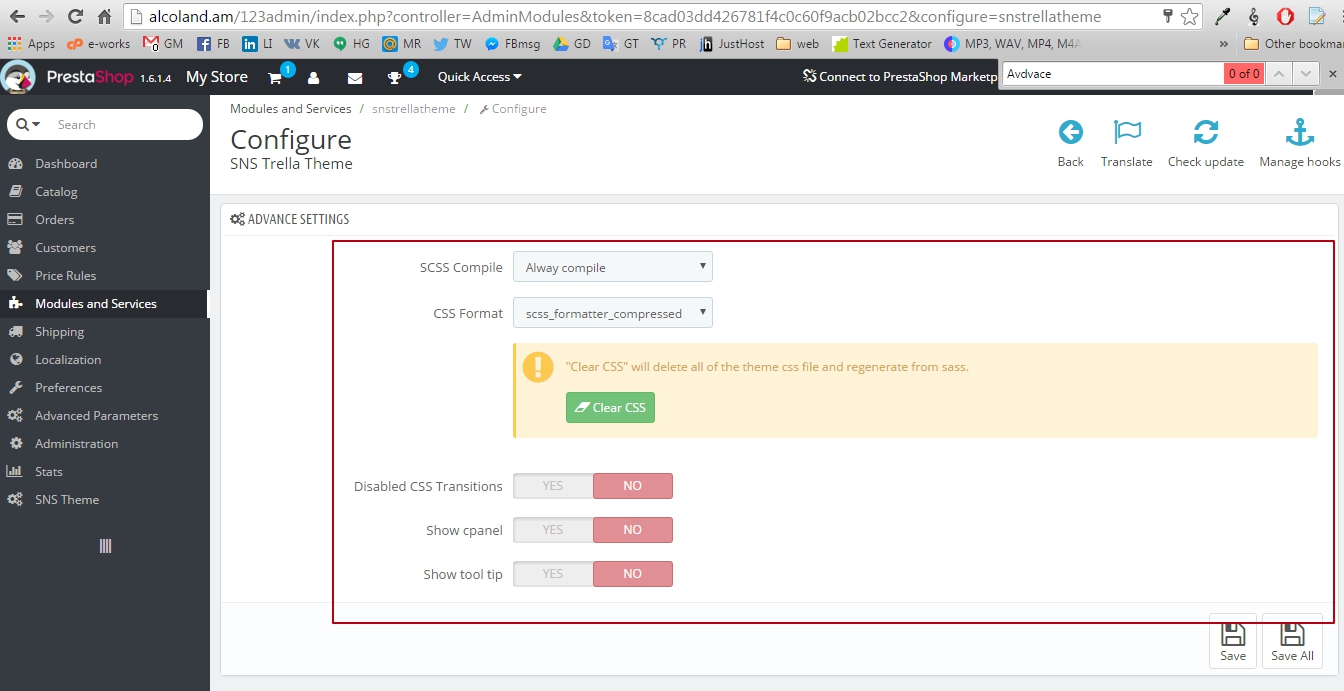Image resolution: width=1344 pixels, height=691 pixels.
Task: Go to Advanced Parameters in sidebar
Action: [96, 416]
